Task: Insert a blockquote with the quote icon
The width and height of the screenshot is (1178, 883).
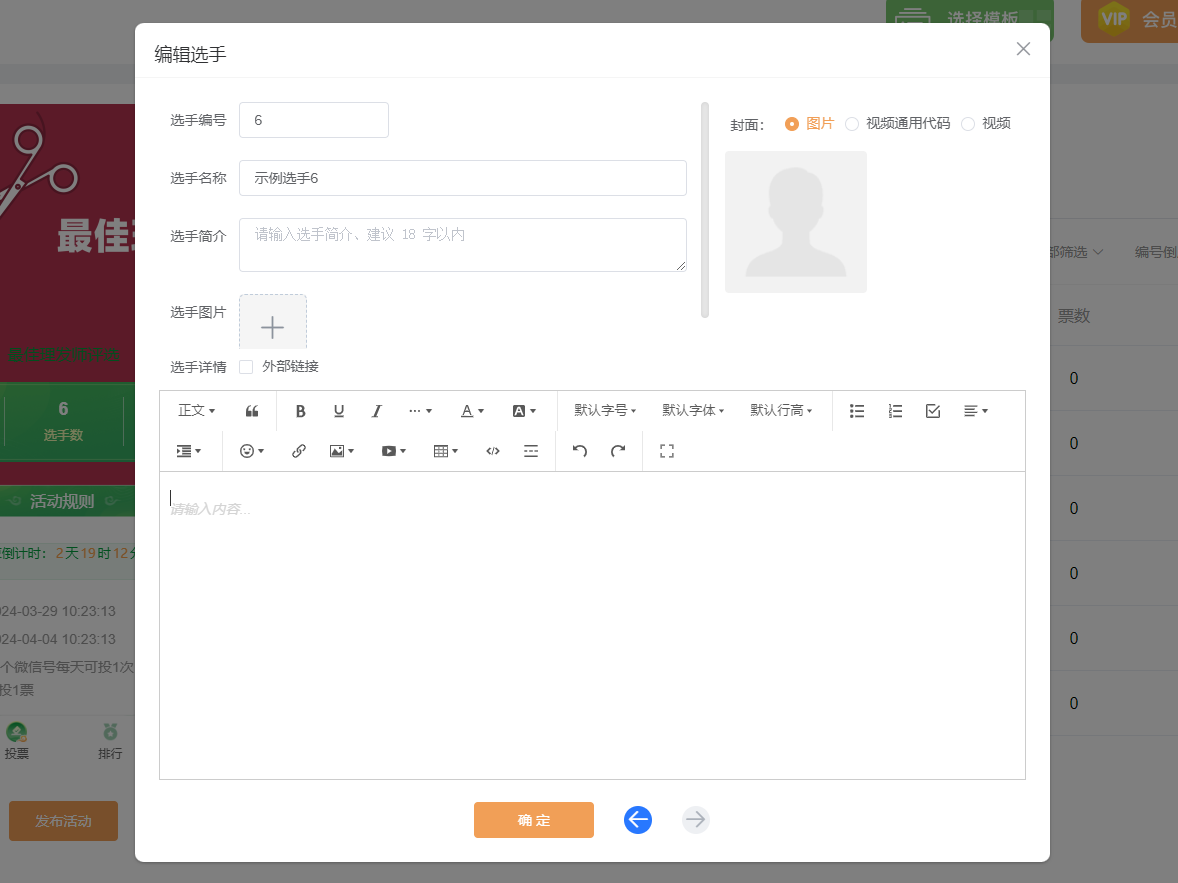Action: [252, 411]
